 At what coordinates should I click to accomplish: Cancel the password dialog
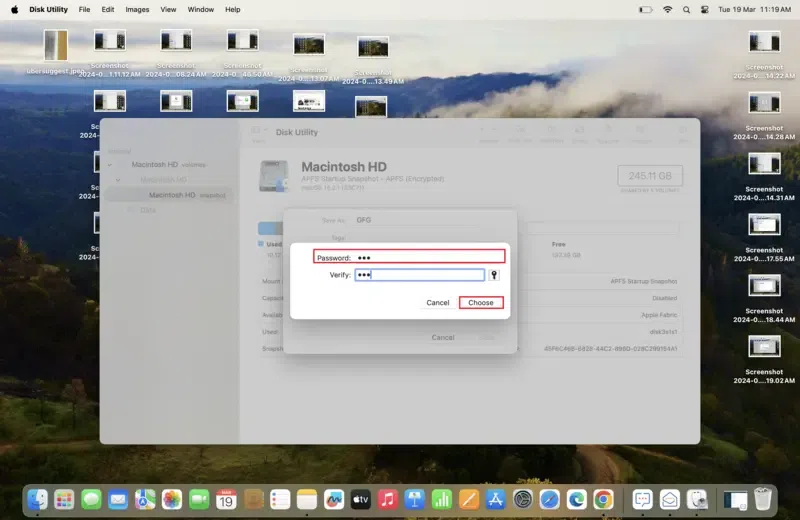438,303
